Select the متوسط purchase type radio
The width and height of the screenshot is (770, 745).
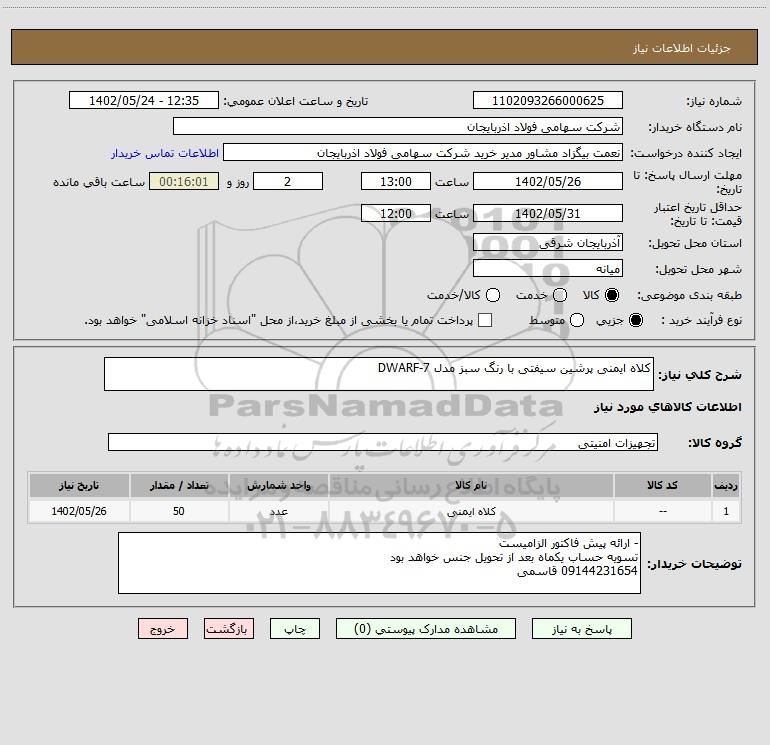(x=577, y=320)
